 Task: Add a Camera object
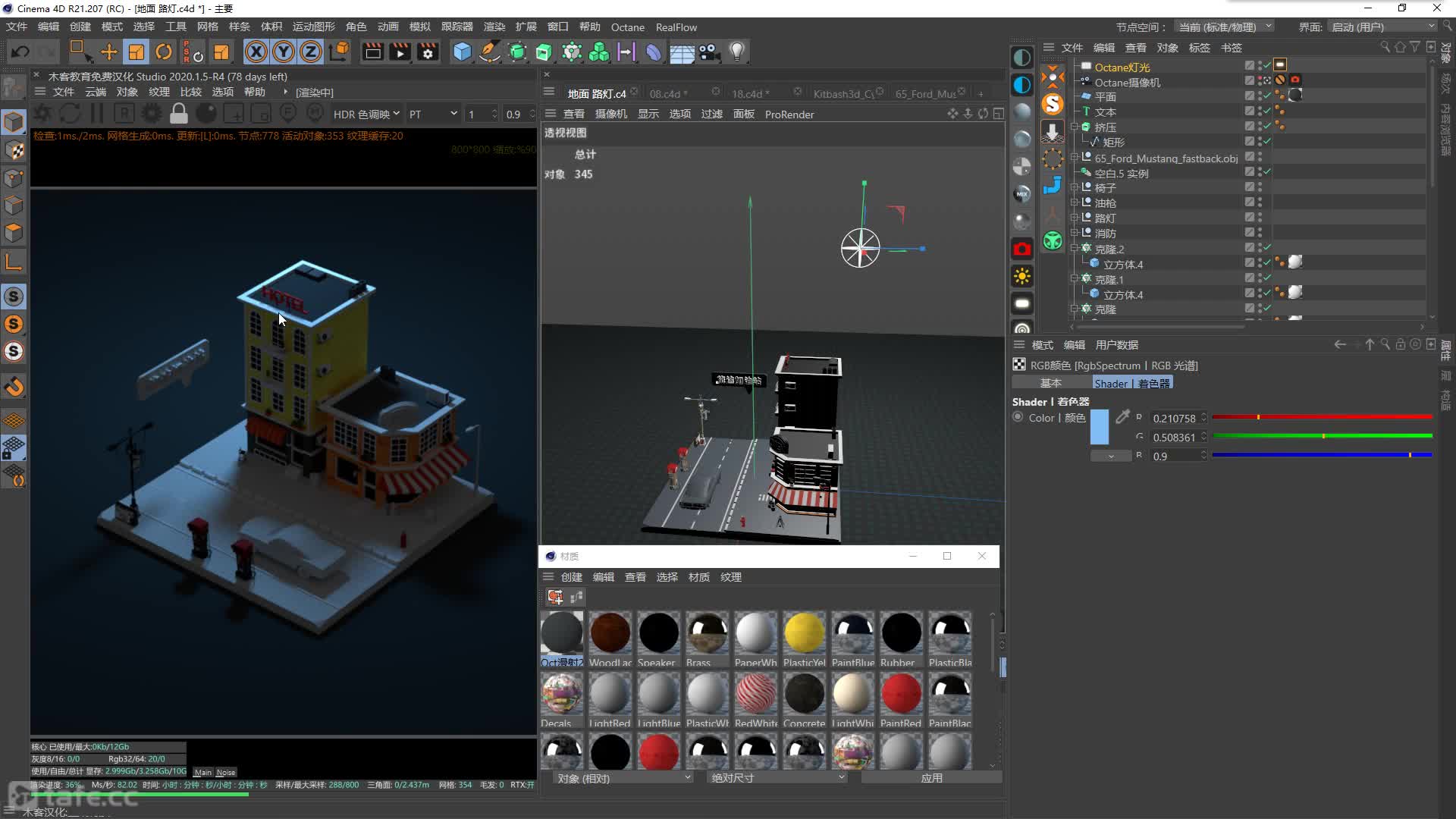(x=709, y=52)
